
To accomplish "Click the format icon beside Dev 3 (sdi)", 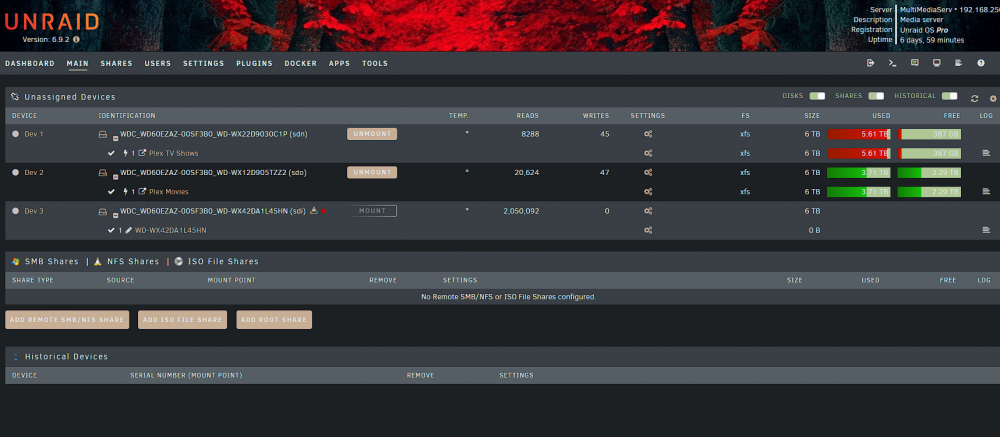I will pos(313,211).
